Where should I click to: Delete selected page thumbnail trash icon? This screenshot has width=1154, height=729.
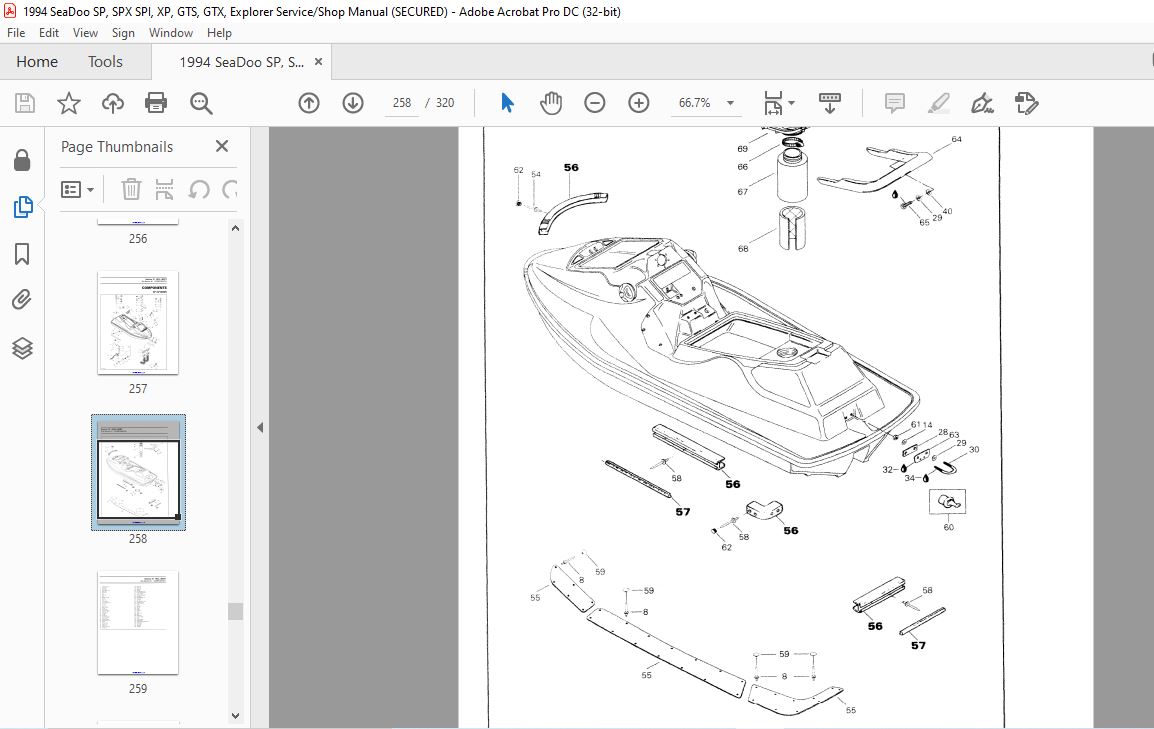click(131, 190)
